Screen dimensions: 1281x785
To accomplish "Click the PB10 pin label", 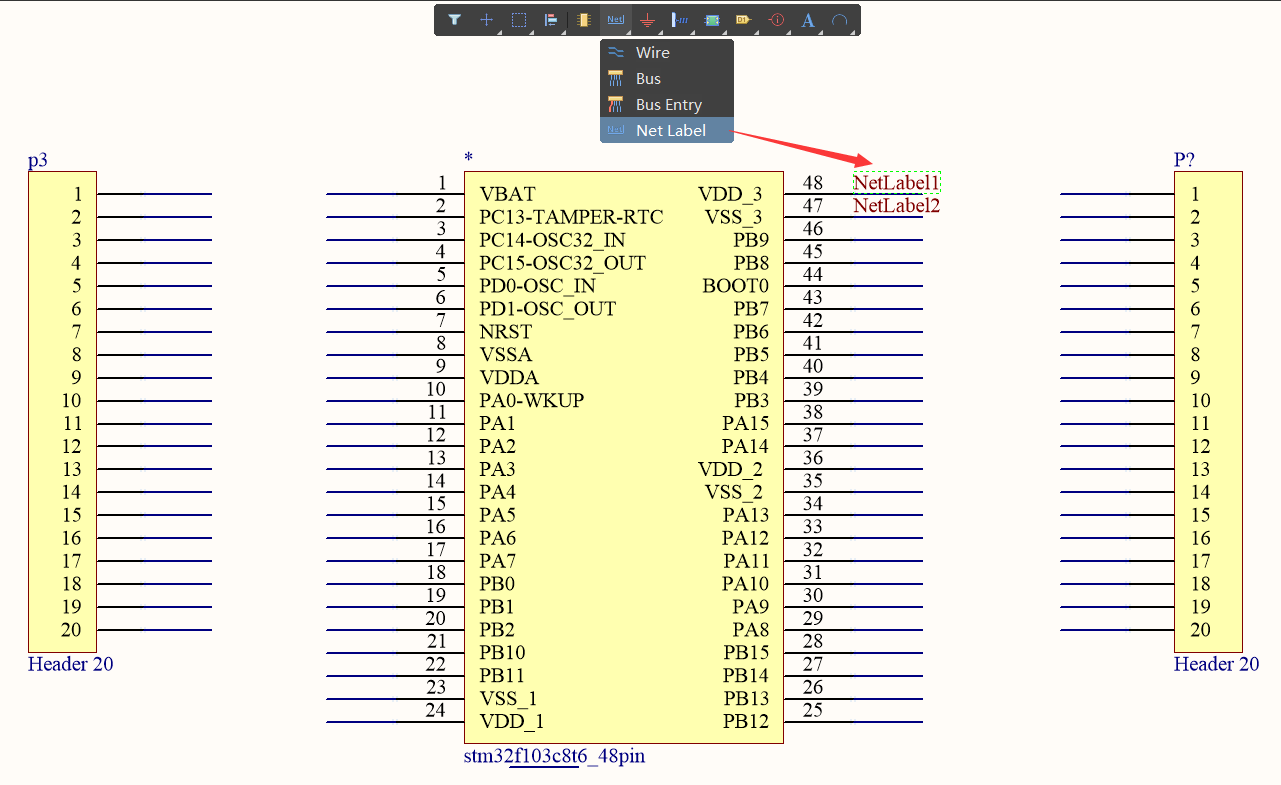I will point(503,653).
